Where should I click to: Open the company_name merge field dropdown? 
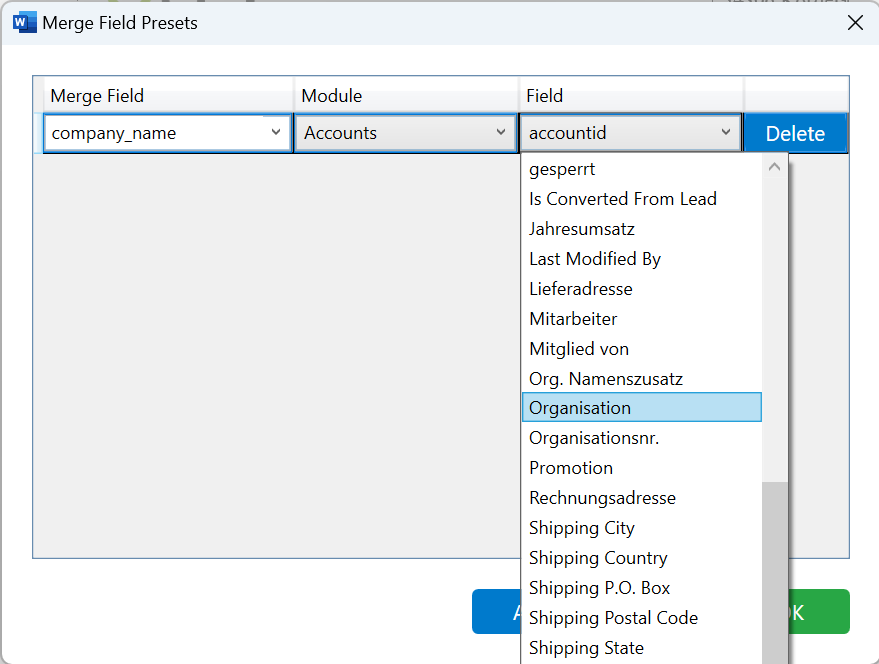[x=168, y=133]
